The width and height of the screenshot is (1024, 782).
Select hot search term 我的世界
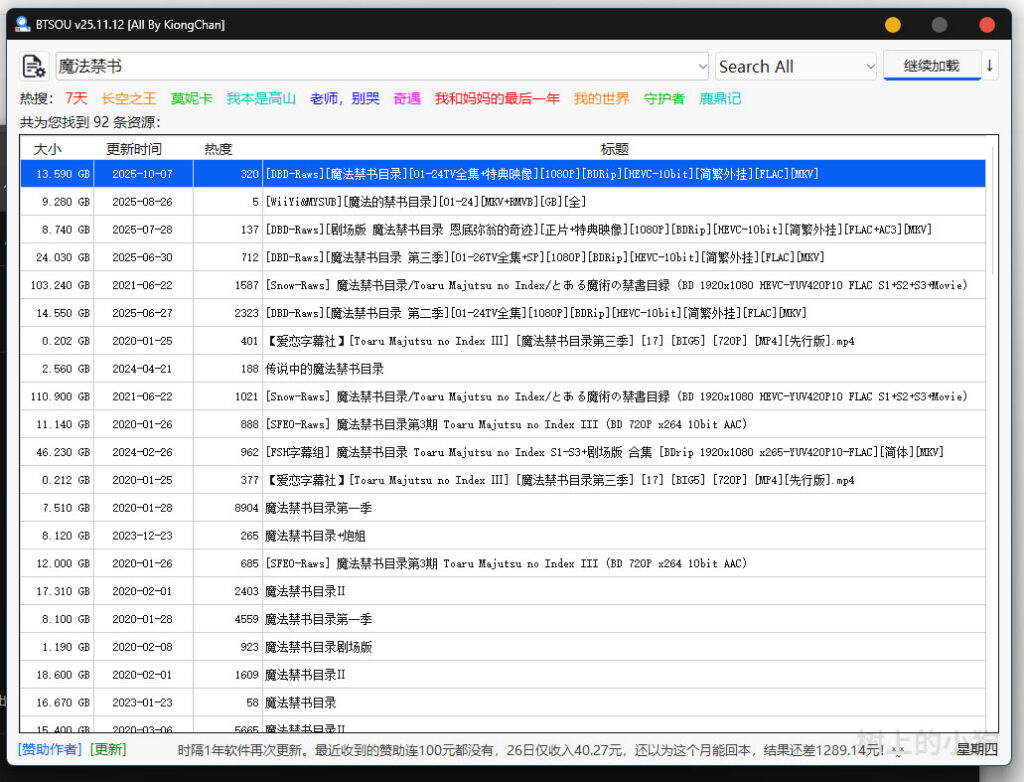pyautogui.click(x=601, y=98)
